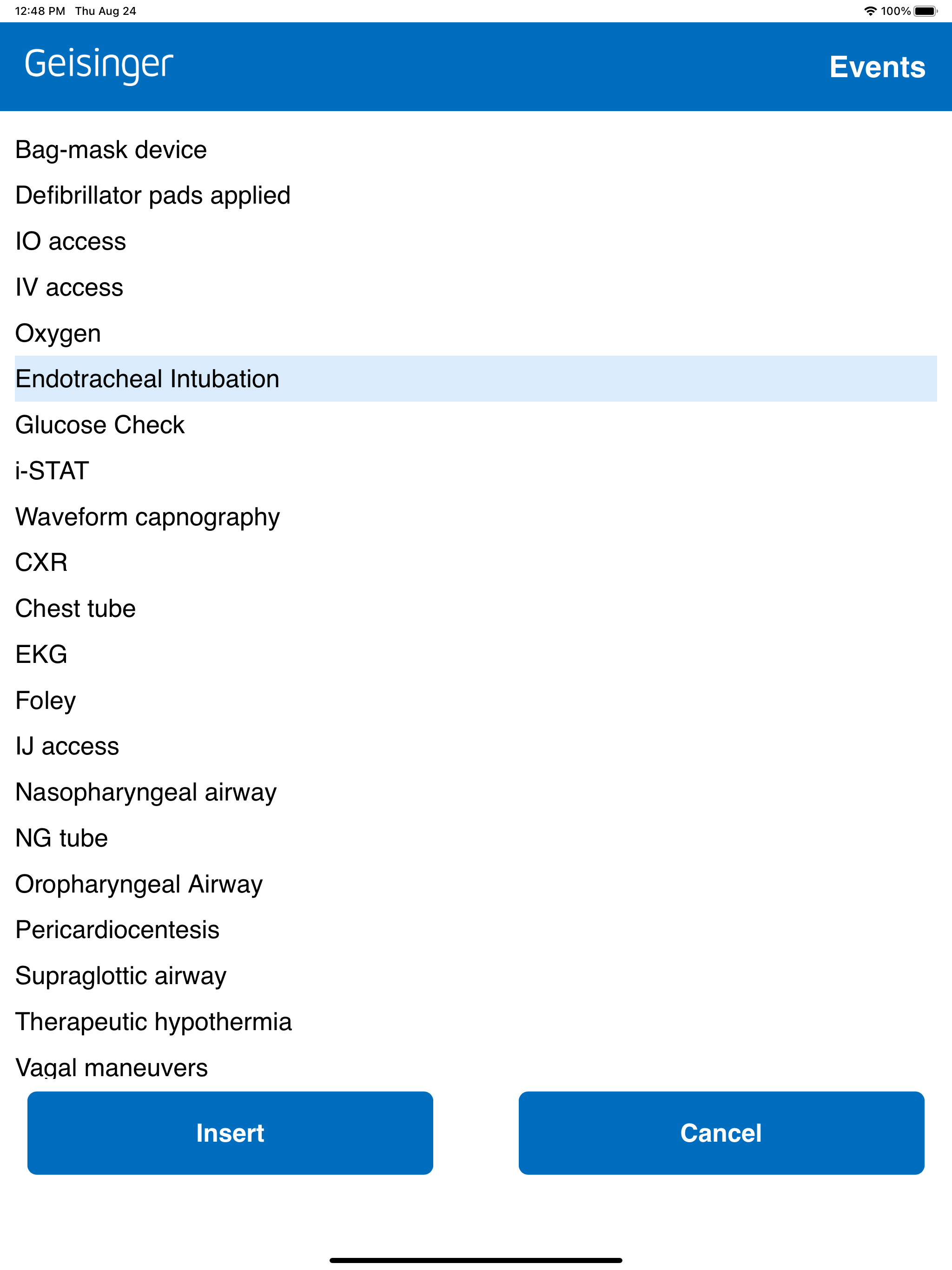The image size is (952, 1270).
Task: Choose Glucose Check event
Action: pyautogui.click(x=476, y=425)
